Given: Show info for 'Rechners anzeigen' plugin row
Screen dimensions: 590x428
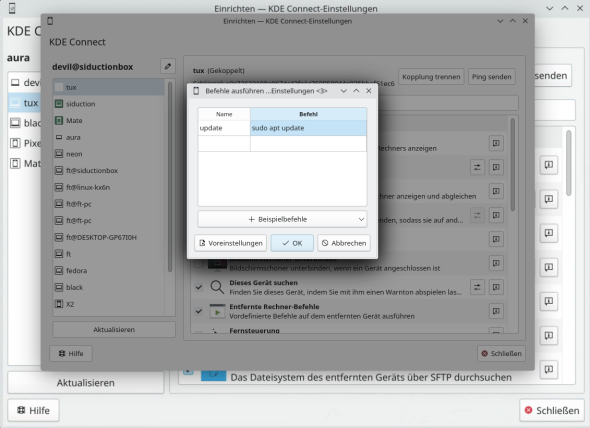Looking at the screenshot, I should point(496,143).
